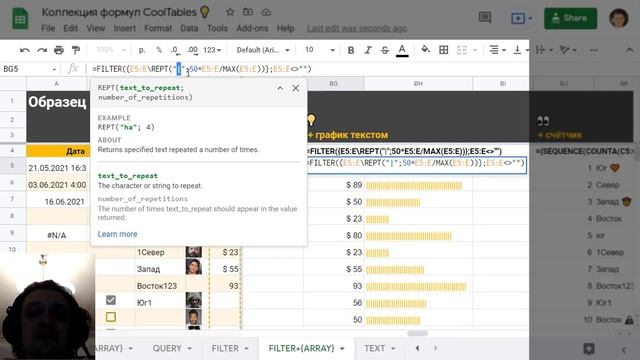
Task: Open the Help menu
Action: [x=285, y=29]
